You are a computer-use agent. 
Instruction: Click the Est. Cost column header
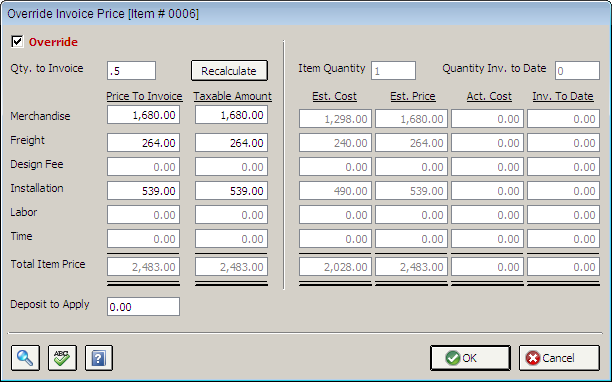[x=334, y=96]
